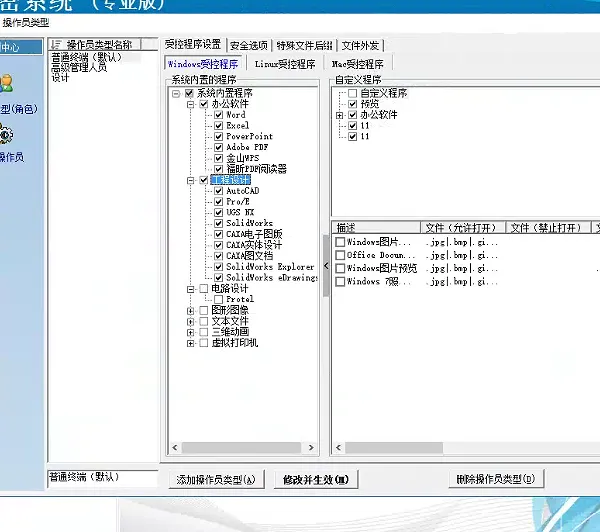Image resolution: width=600 pixels, height=532 pixels.
Task: Toggle the PowerPoint checkbox
Action: point(218,137)
